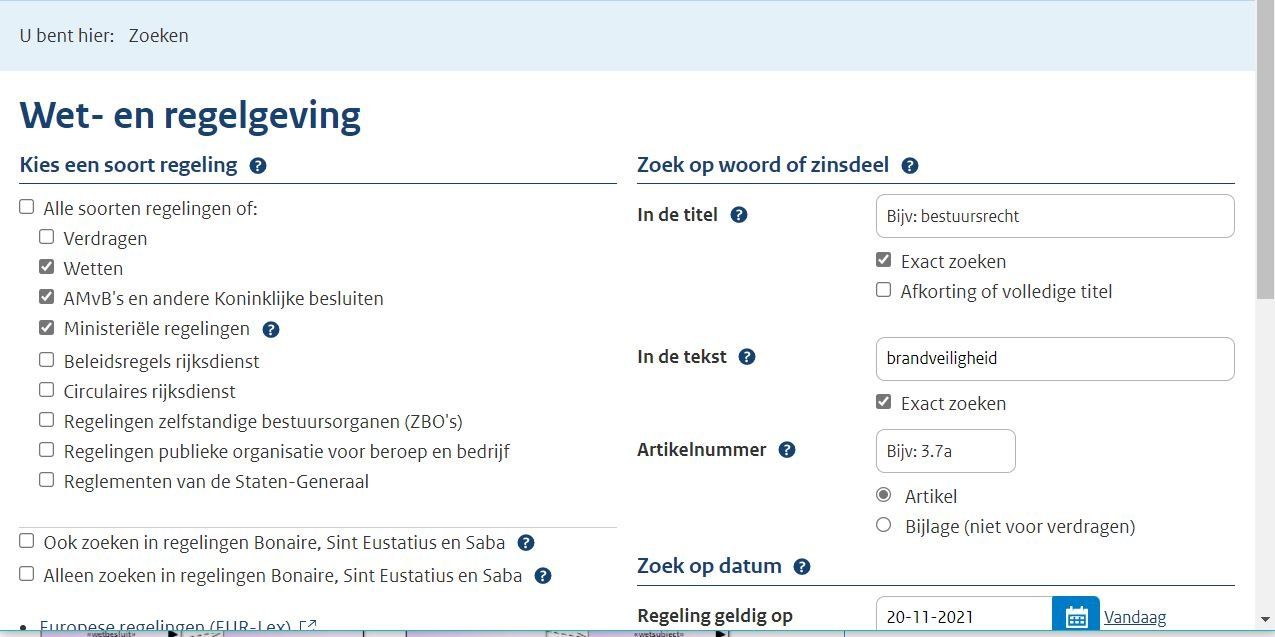Uncheck the Wetten checkbox

(x=47, y=267)
